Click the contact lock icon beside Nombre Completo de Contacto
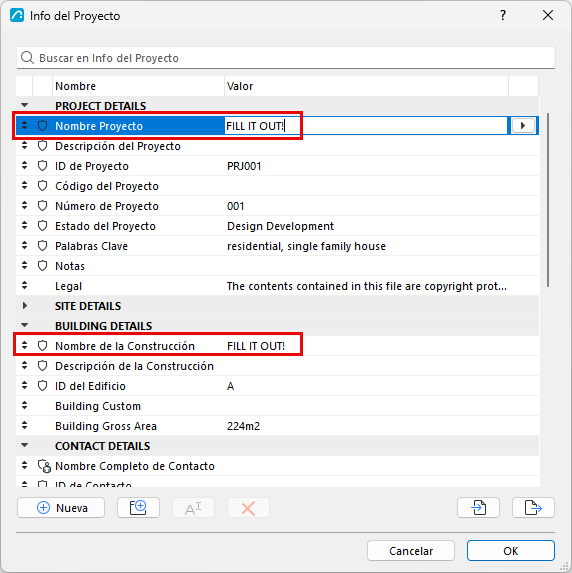This screenshot has width=572, height=573. [x=44, y=466]
